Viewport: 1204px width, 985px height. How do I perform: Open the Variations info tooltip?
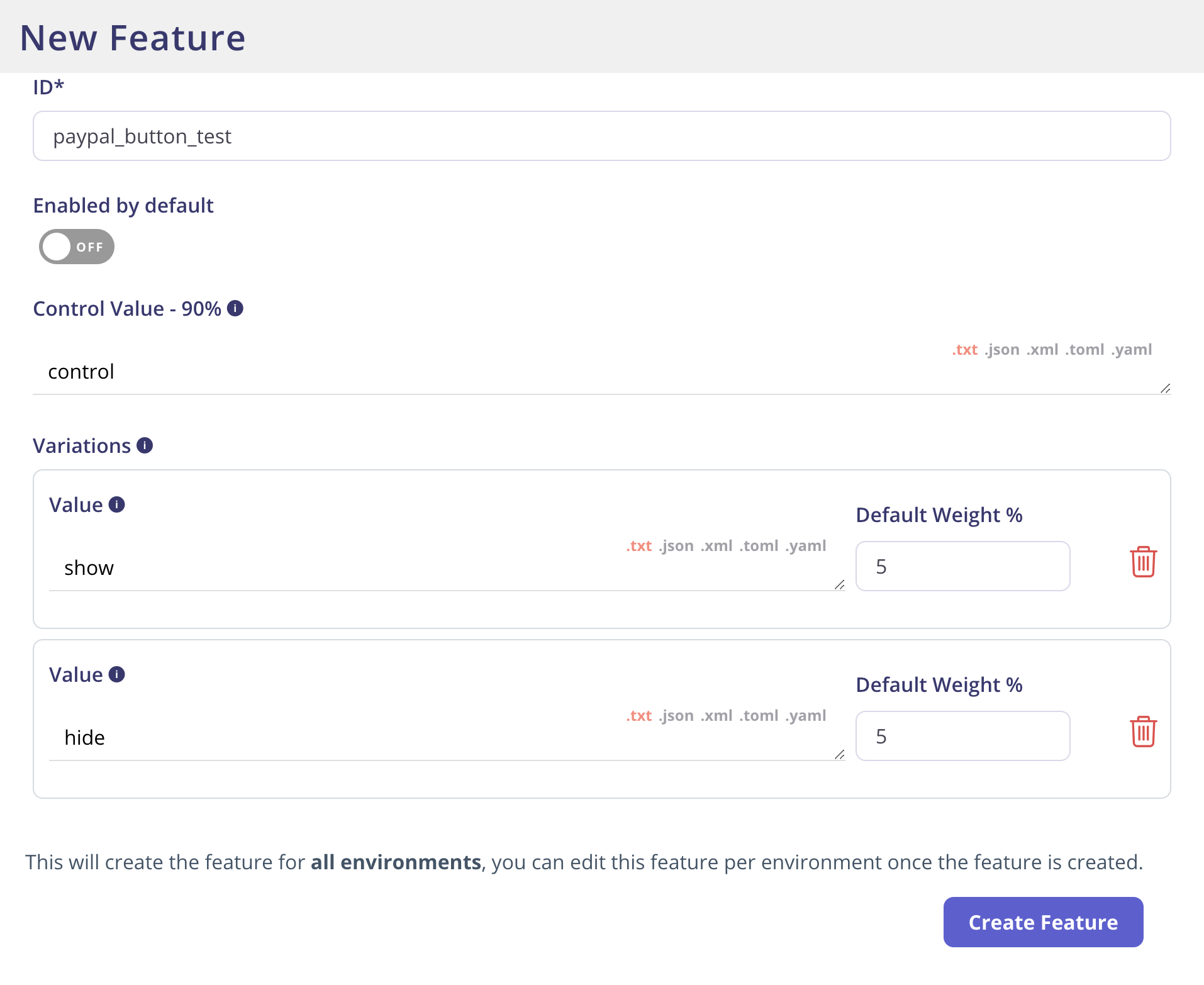145,445
